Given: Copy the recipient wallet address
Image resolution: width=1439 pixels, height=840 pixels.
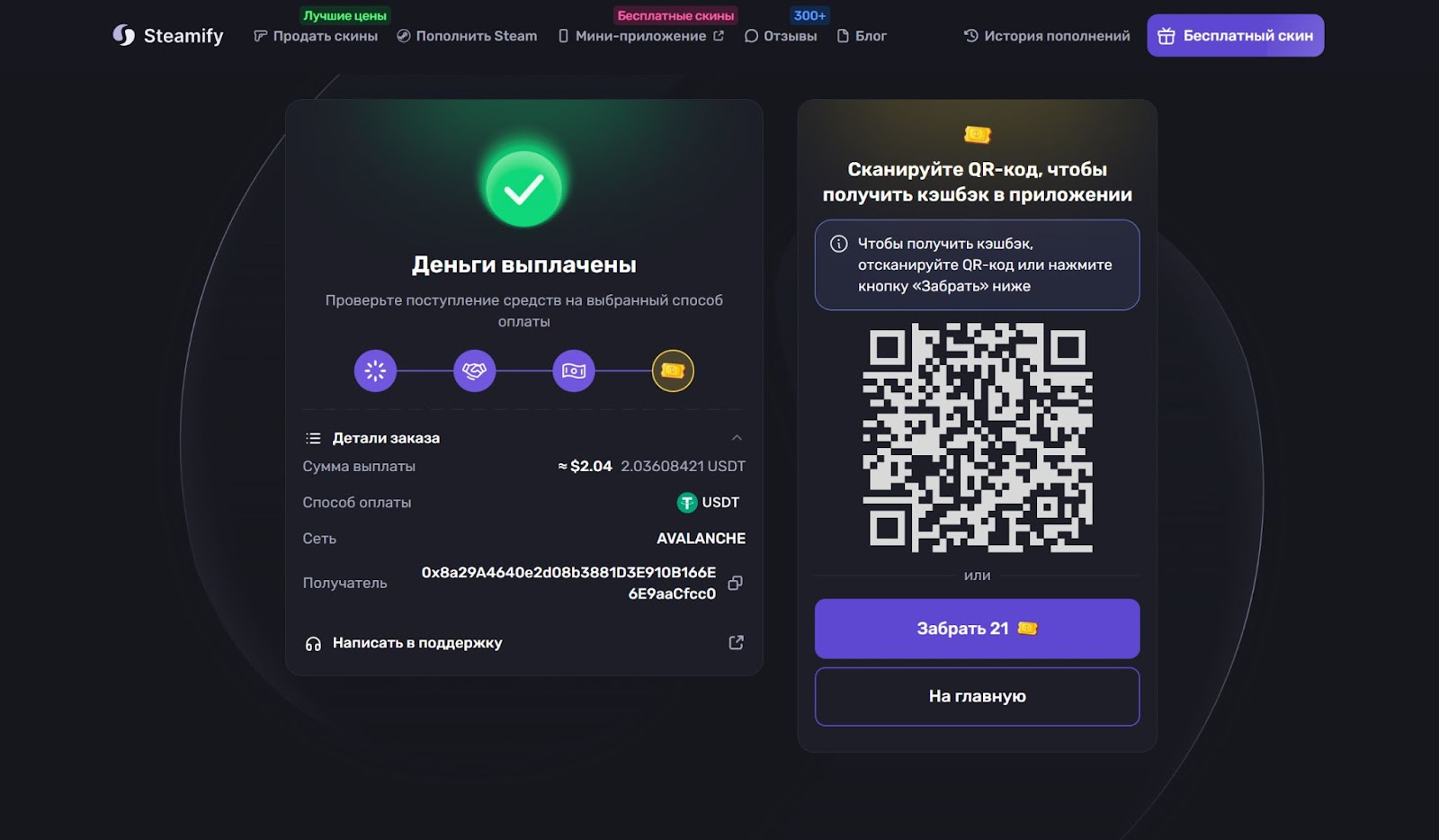Looking at the screenshot, I should coord(735,583).
